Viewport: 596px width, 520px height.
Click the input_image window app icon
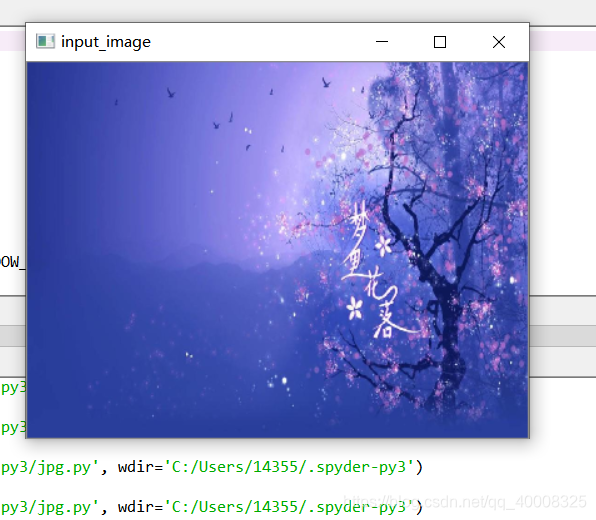tap(45, 41)
